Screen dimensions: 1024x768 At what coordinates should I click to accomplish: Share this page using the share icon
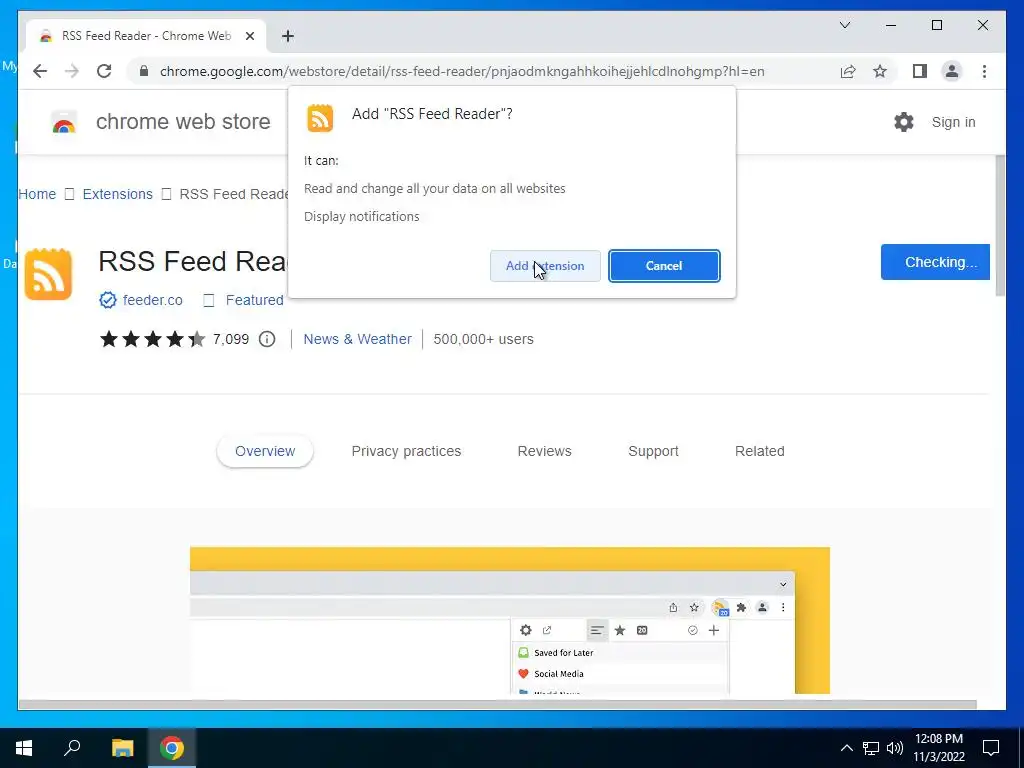[848, 71]
